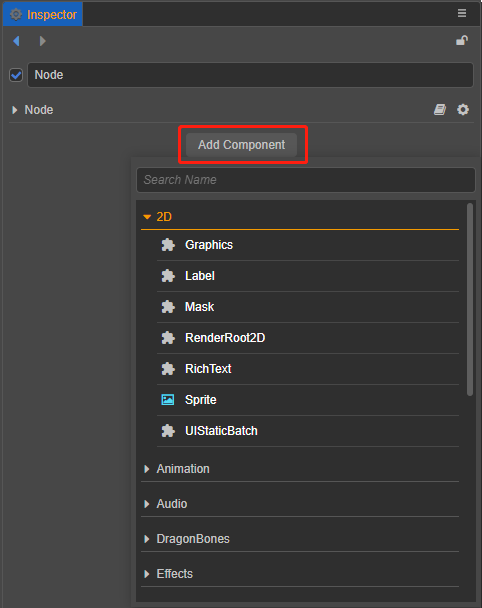The image size is (482, 608).
Task: Click the Add Component button
Action: 242,145
